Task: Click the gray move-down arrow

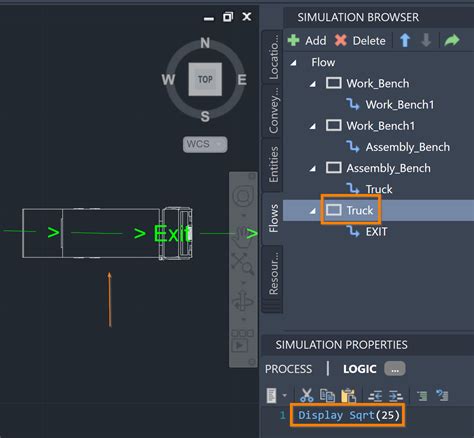Action: coord(426,40)
